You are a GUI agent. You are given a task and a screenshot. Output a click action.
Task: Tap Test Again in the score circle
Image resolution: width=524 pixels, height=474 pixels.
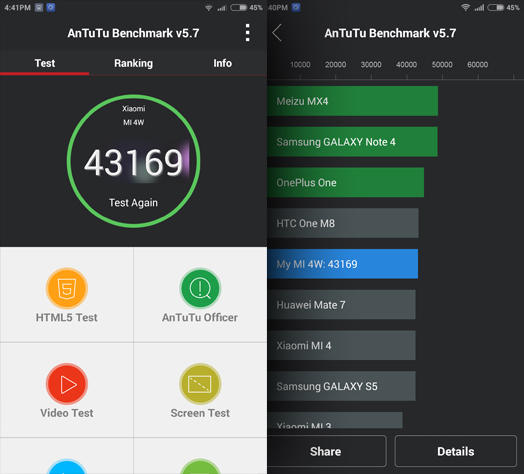tap(133, 203)
